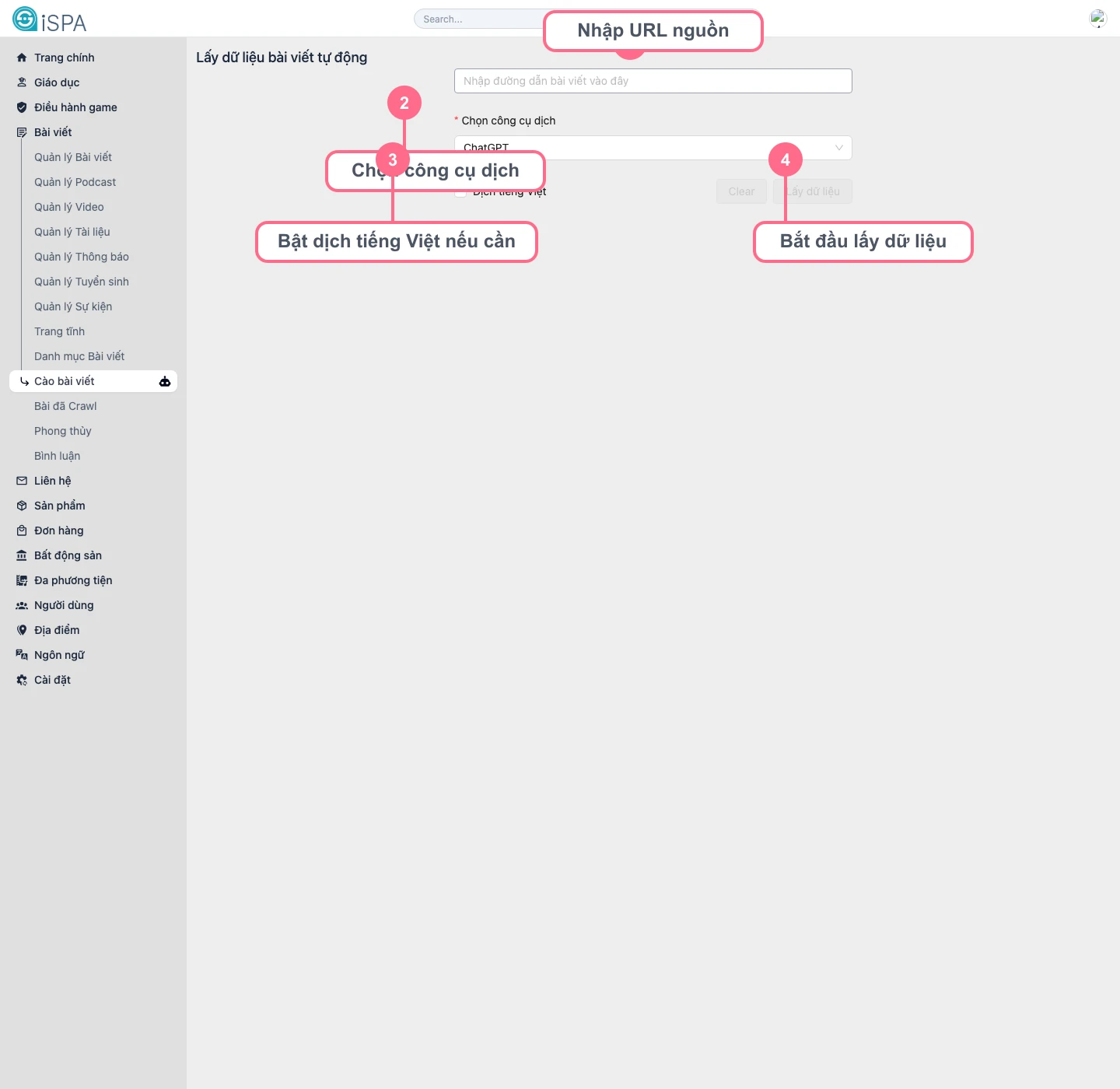The height and width of the screenshot is (1089, 1120).
Task: Click the translate icon beside Ngôn ngữ
Action: pyautogui.click(x=22, y=655)
